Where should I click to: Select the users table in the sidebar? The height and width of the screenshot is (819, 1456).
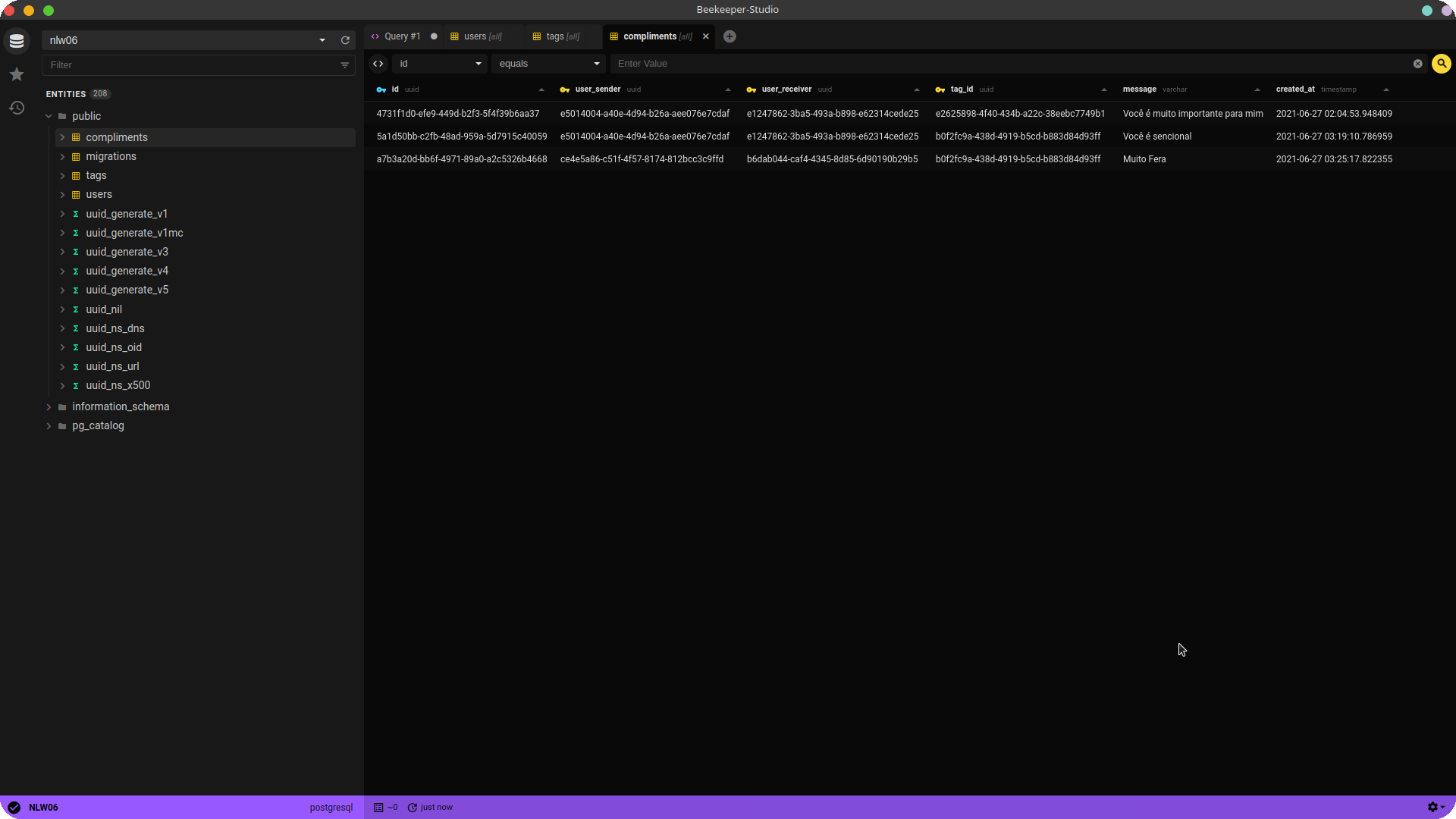[99, 194]
